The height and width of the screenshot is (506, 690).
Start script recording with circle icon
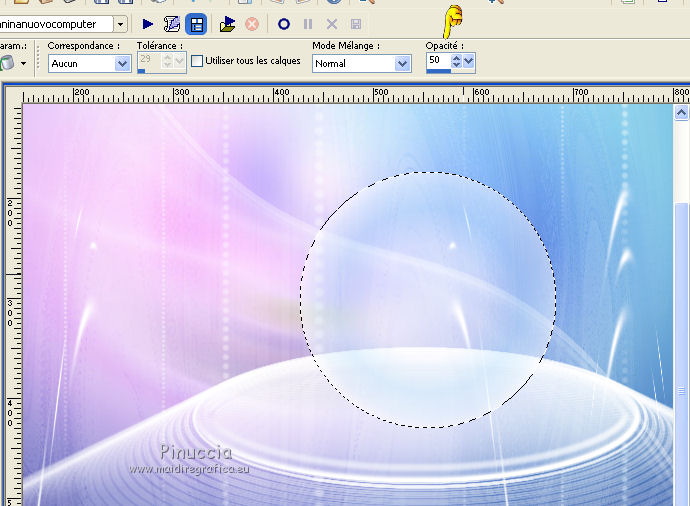pyautogui.click(x=284, y=24)
